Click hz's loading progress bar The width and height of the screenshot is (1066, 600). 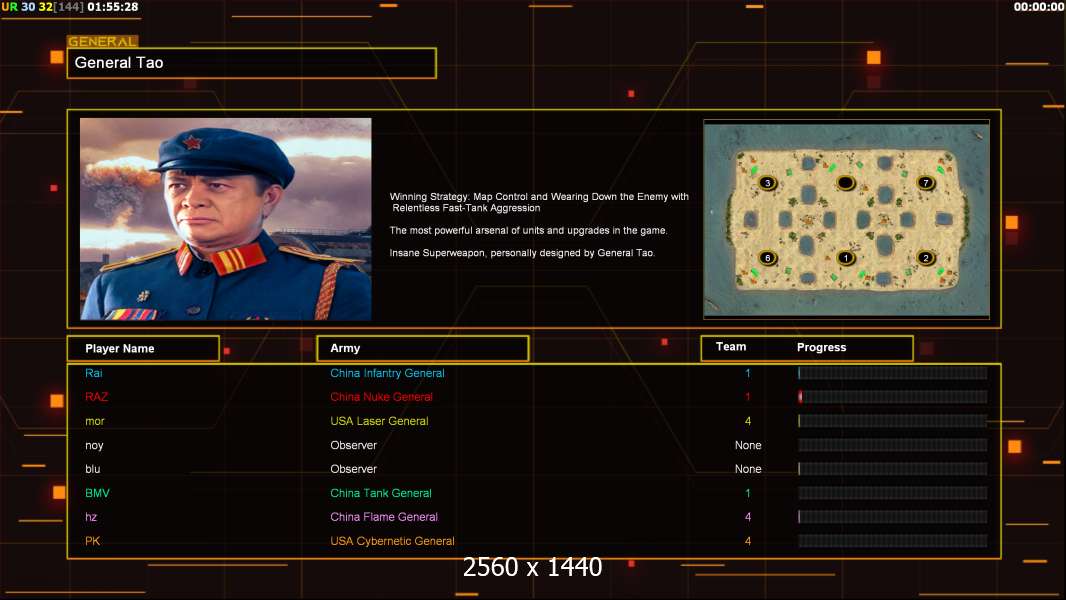click(x=892, y=517)
